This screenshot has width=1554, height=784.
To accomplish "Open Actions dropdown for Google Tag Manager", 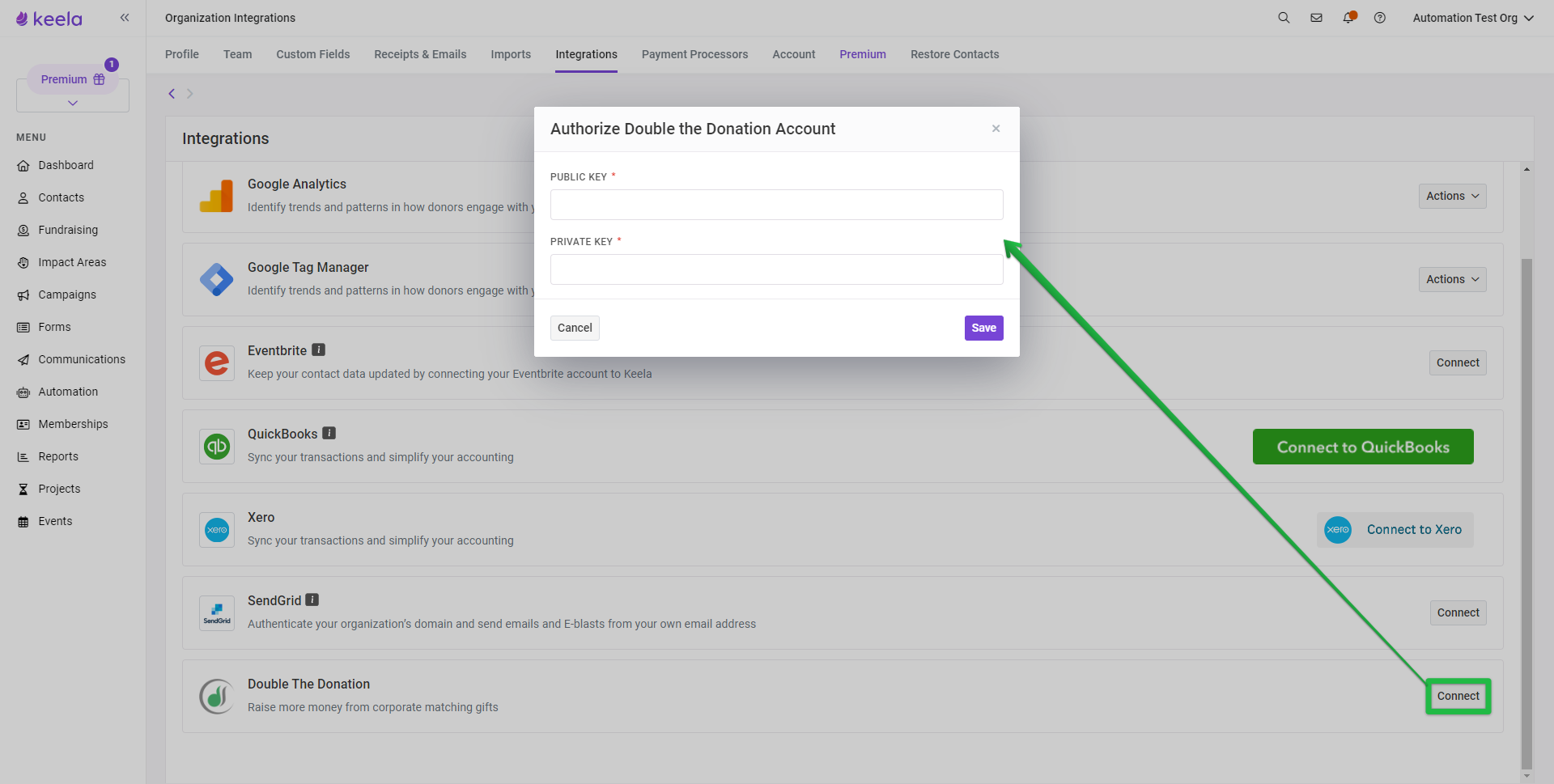I will pyautogui.click(x=1453, y=279).
